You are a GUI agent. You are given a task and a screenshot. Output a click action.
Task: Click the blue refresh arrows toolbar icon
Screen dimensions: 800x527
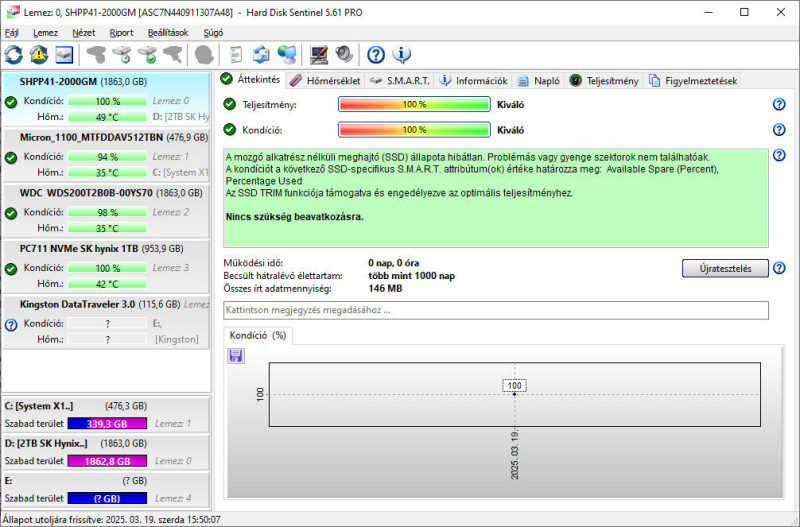click(x=14, y=55)
